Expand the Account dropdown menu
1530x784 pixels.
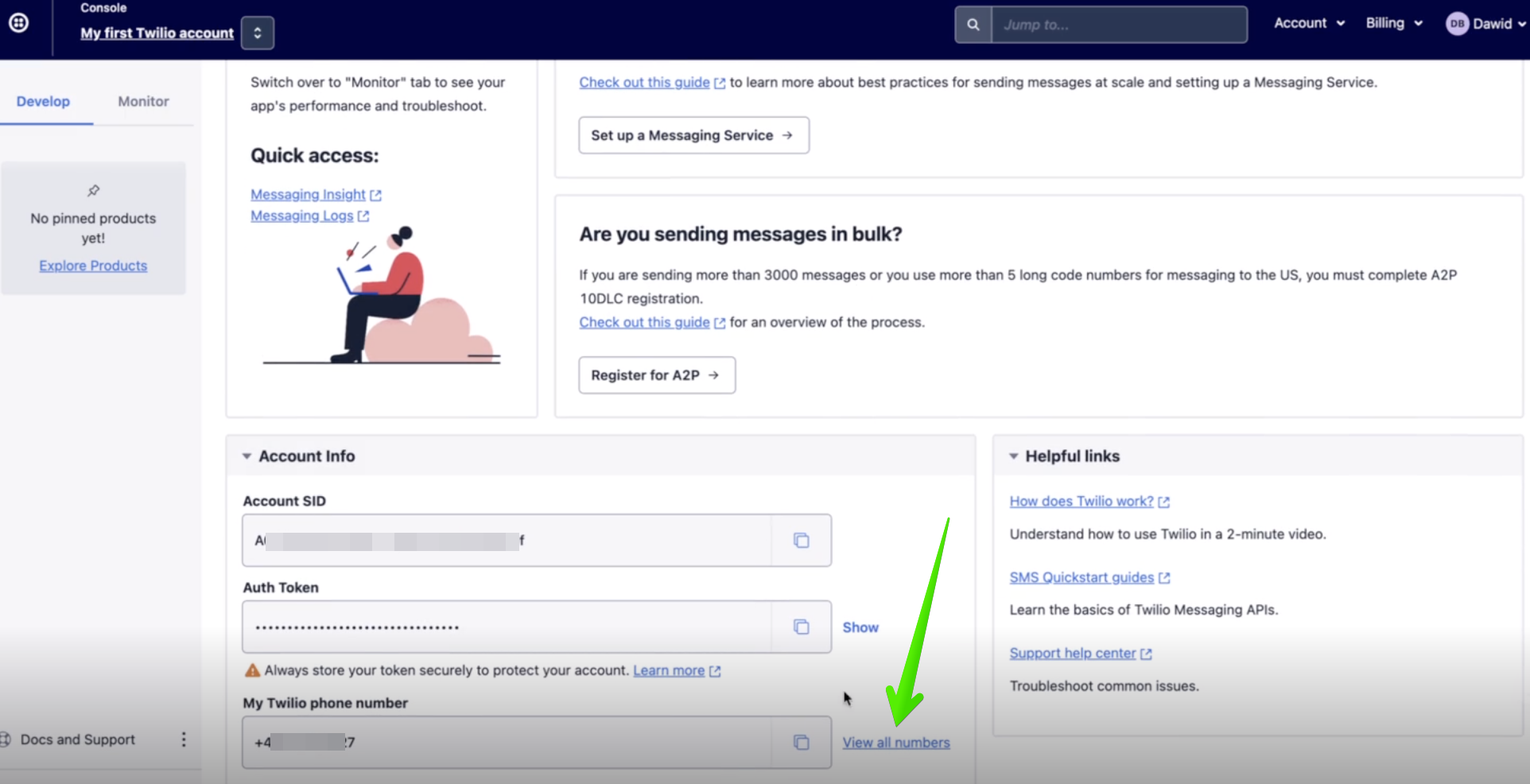[1309, 23]
